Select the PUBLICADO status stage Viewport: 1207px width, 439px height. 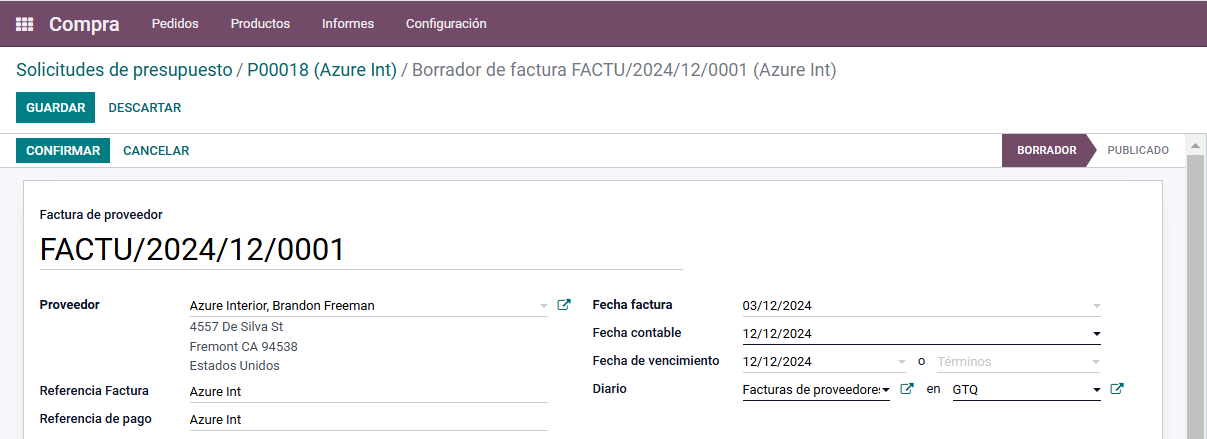(1137, 151)
